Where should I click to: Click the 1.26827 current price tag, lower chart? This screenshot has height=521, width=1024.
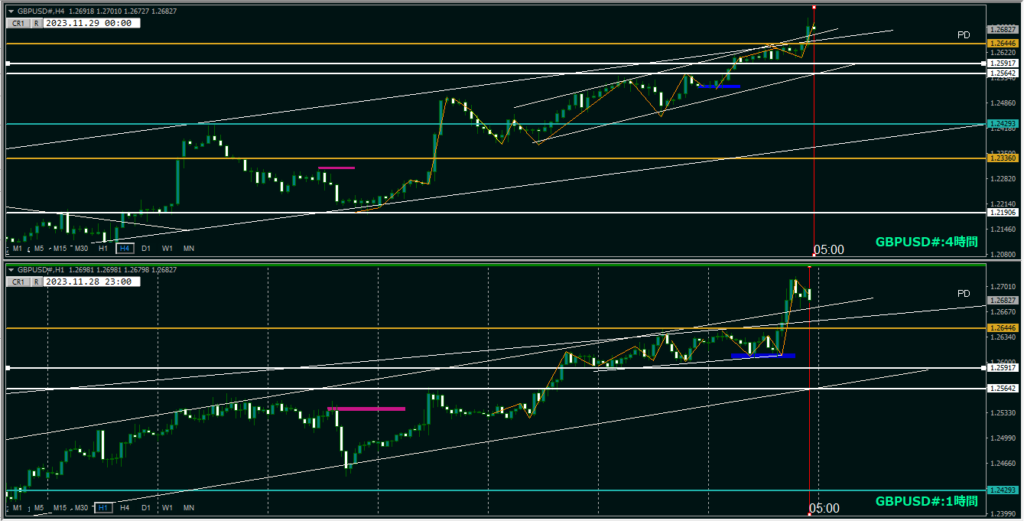pos(1002,300)
